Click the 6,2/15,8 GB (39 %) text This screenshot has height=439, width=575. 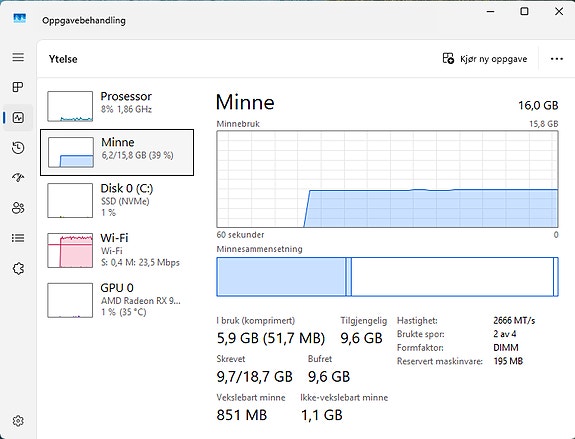[x=137, y=156]
